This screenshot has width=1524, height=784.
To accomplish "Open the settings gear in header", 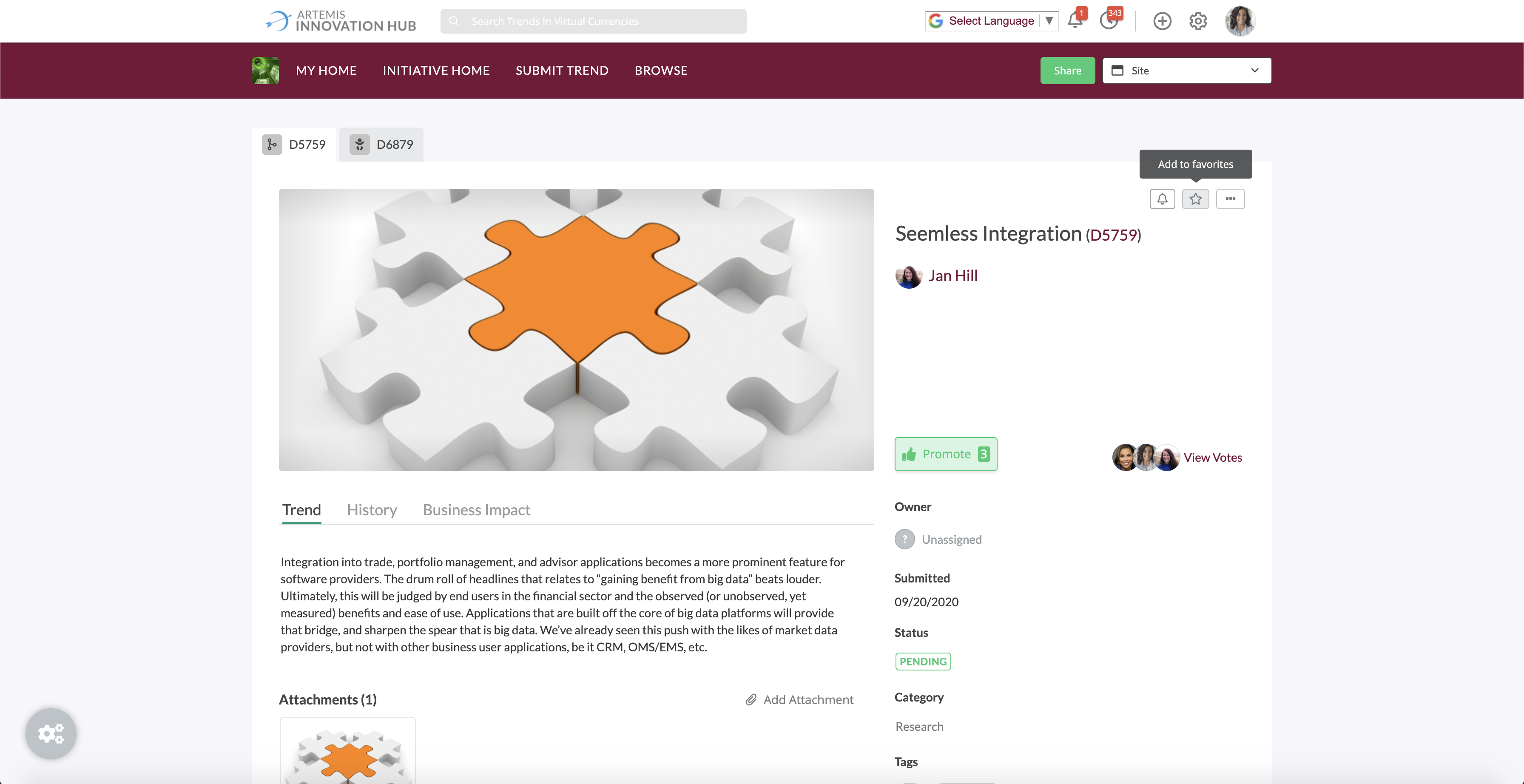I will click(1198, 21).
